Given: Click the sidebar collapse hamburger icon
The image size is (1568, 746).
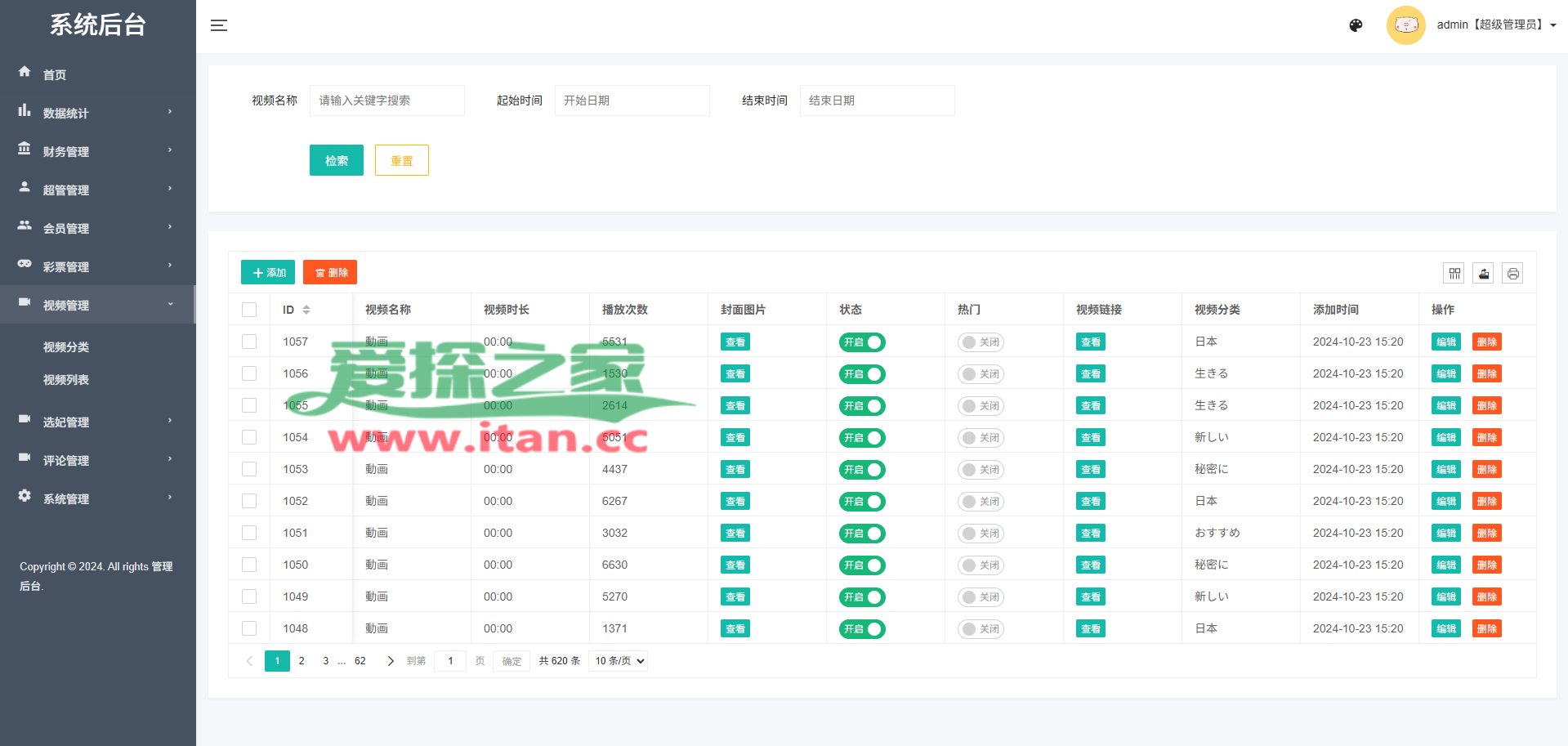Looking at the screenshot, I should tap(218, 25).
